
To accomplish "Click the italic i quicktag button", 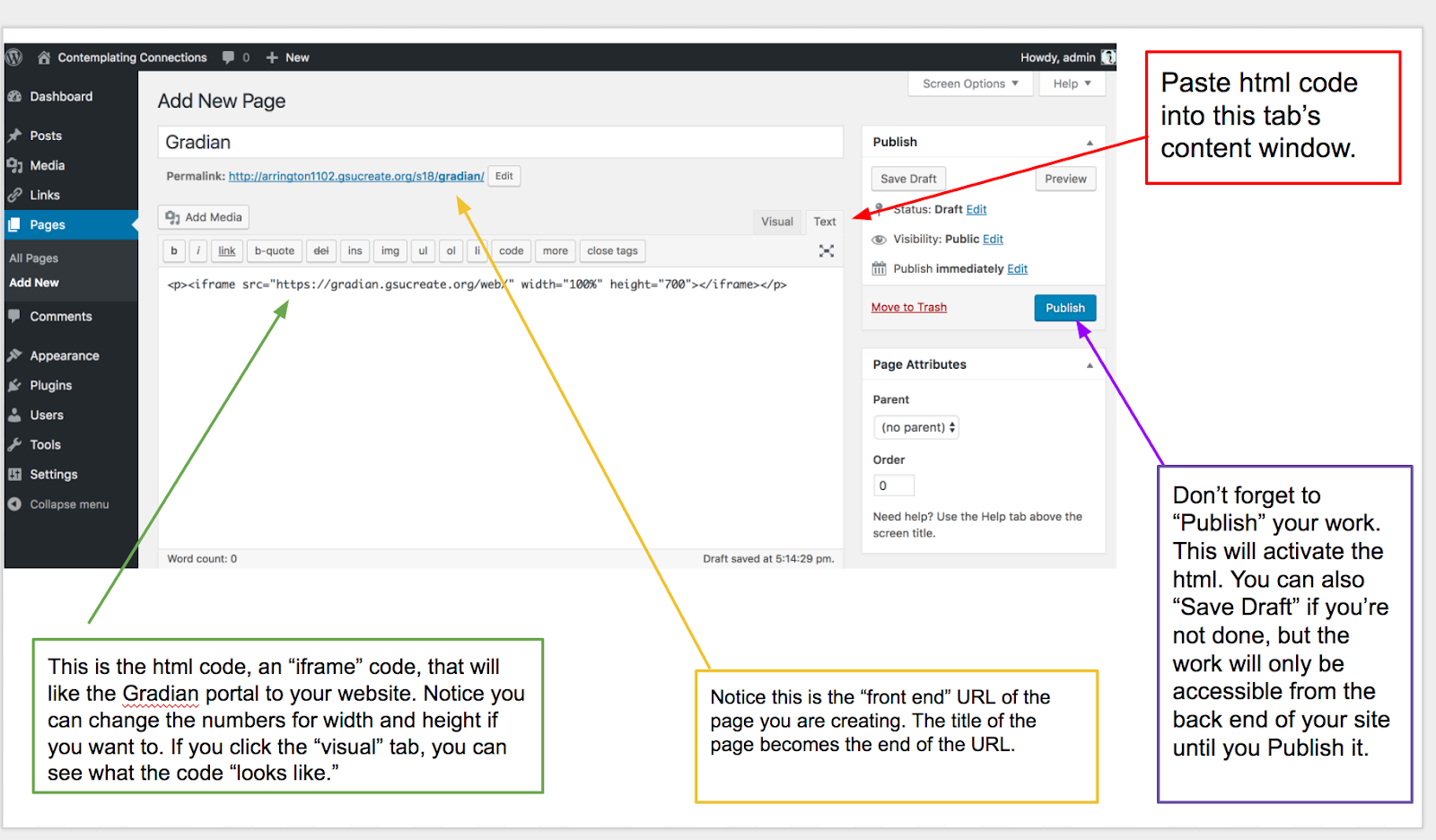I will (x=198, y=251).
